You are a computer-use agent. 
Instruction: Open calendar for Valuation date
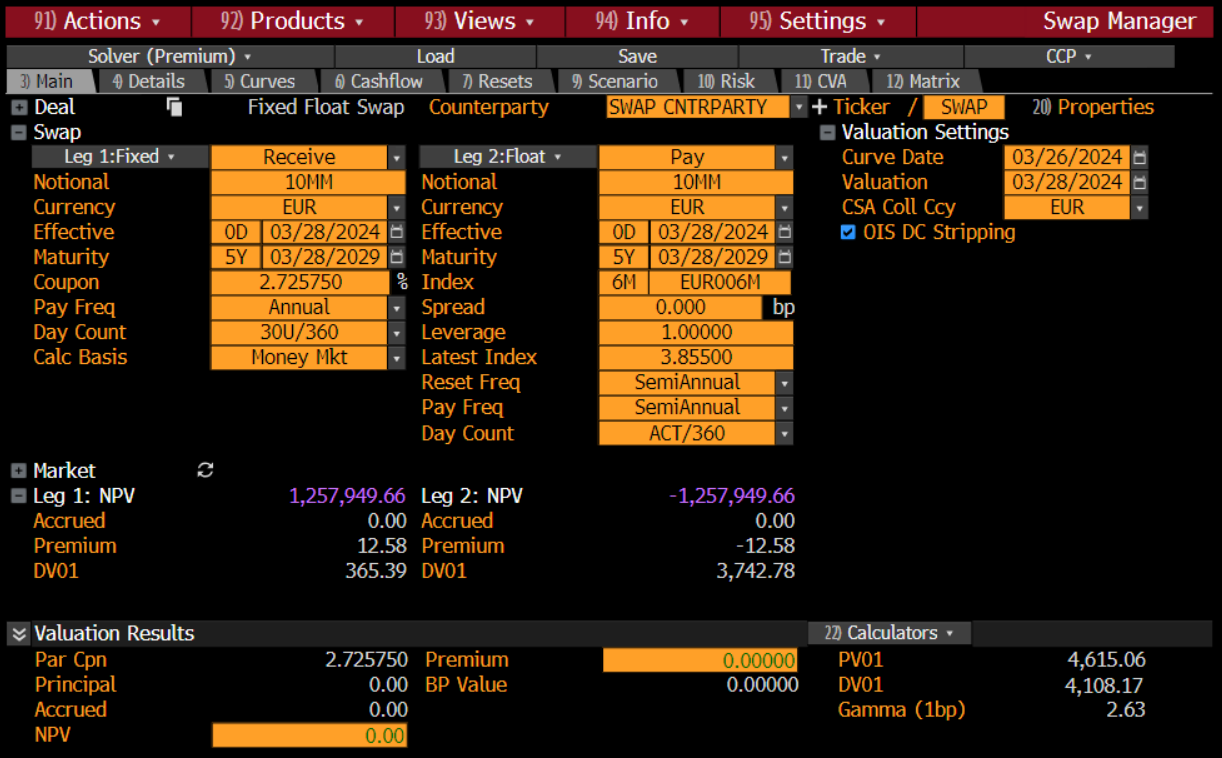coord(1140,182)
